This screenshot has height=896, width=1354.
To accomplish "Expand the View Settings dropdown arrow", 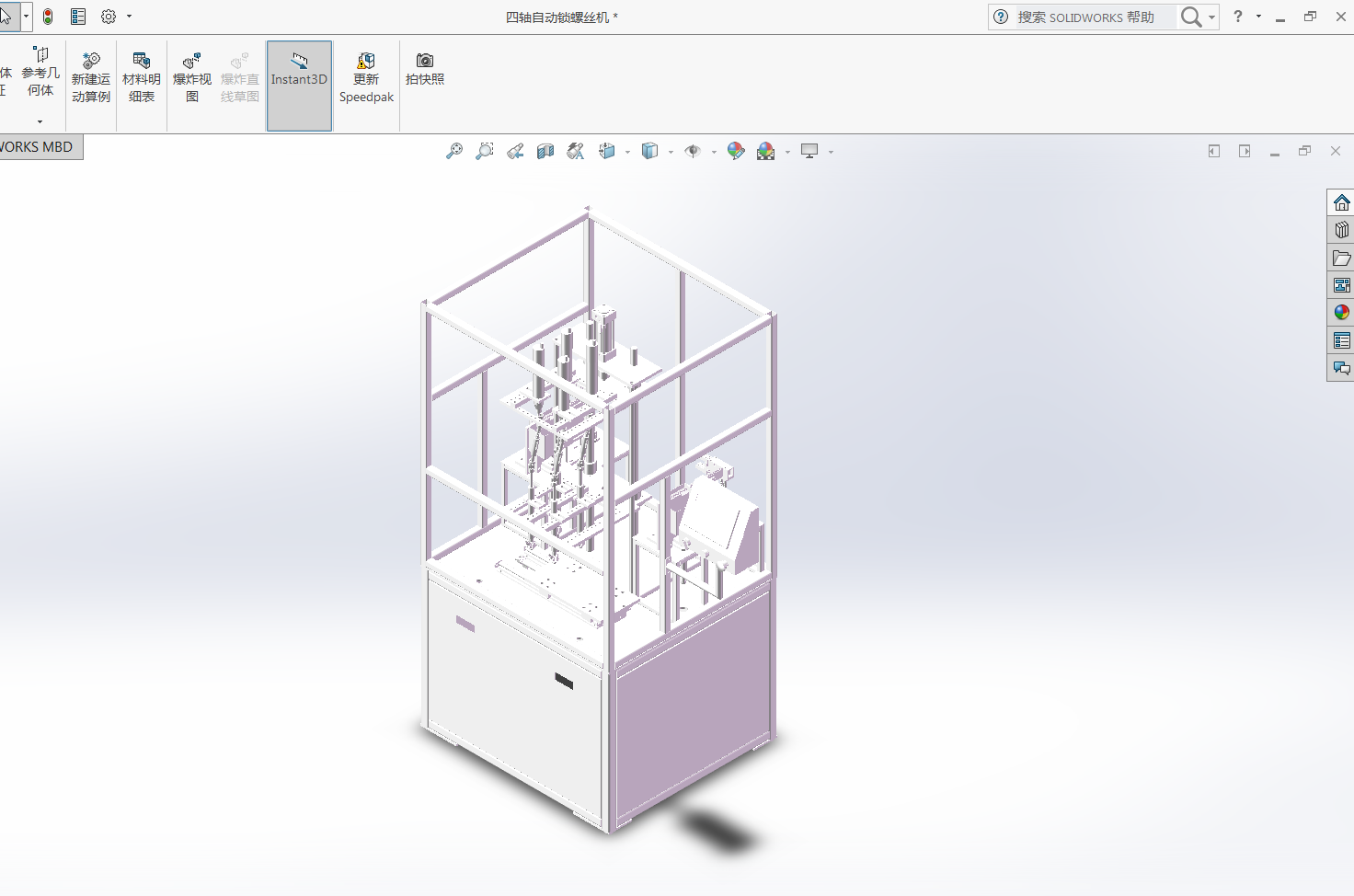I will coord(831,152).
